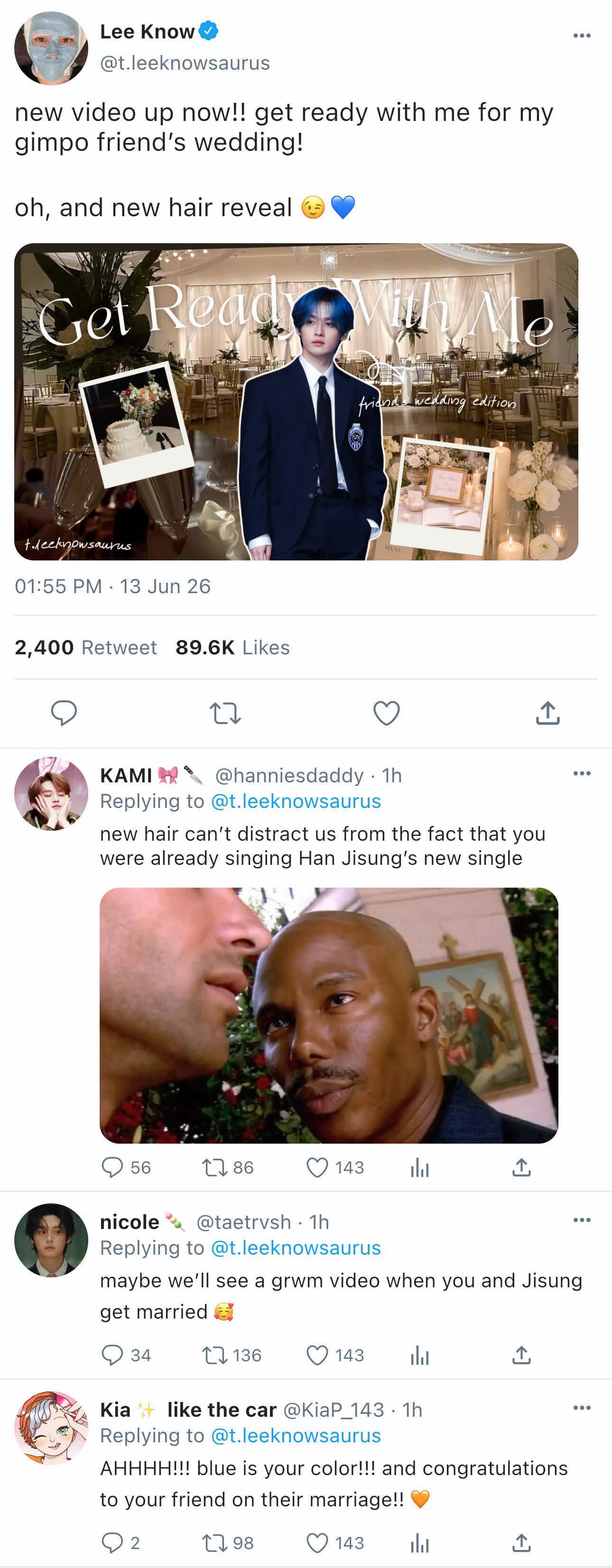
Task: Retweet Lee Know's main tweet
Action: pyautogui.click(x=225, y=713)
